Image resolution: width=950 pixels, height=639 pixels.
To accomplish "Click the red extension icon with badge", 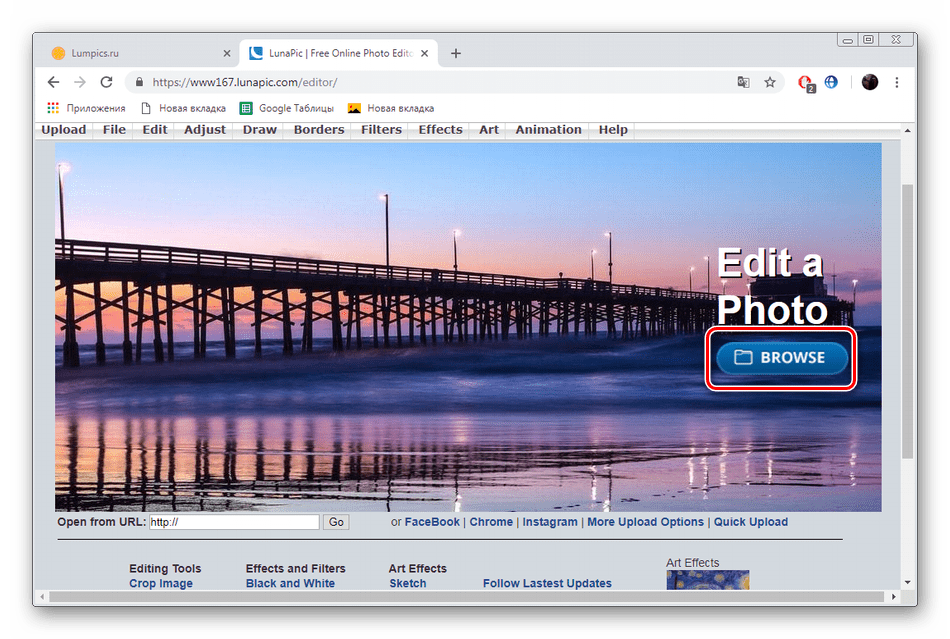I will 805,83.
